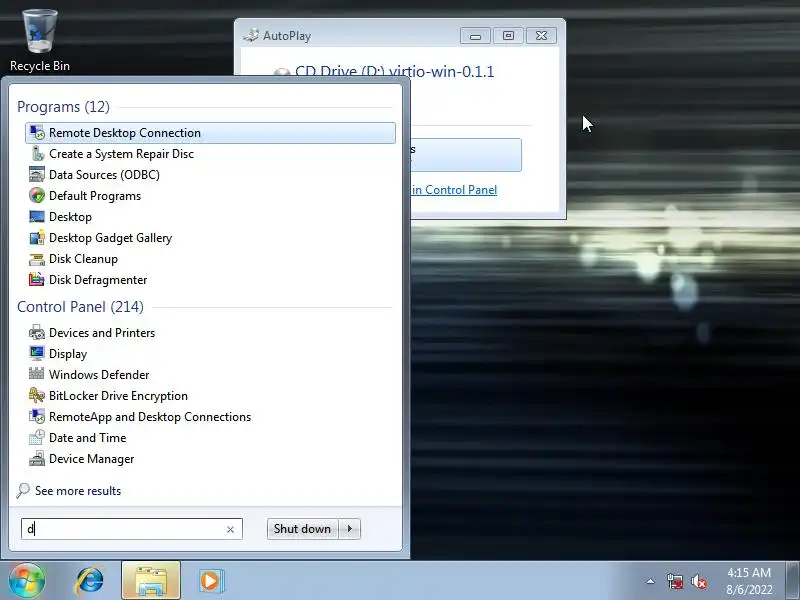Click the Show desktop strip at taskbar end

793,581
